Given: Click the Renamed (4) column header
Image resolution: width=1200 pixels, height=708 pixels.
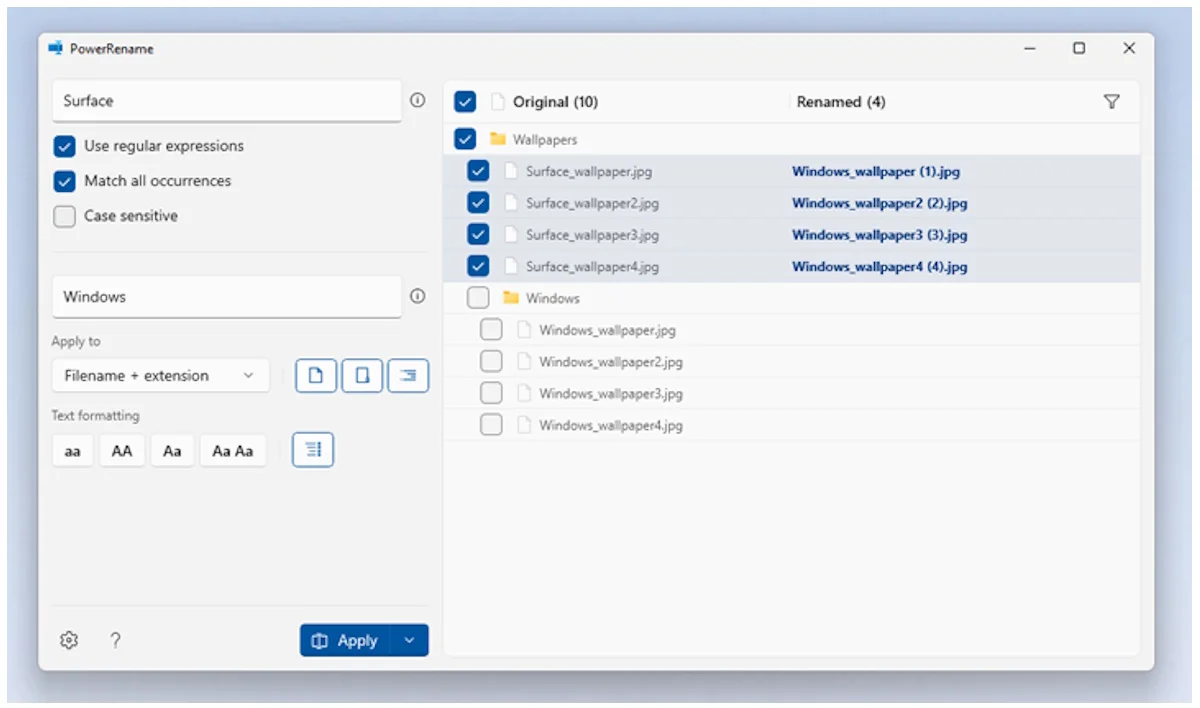Looking at the screenshot, I should tap(841, 101).
